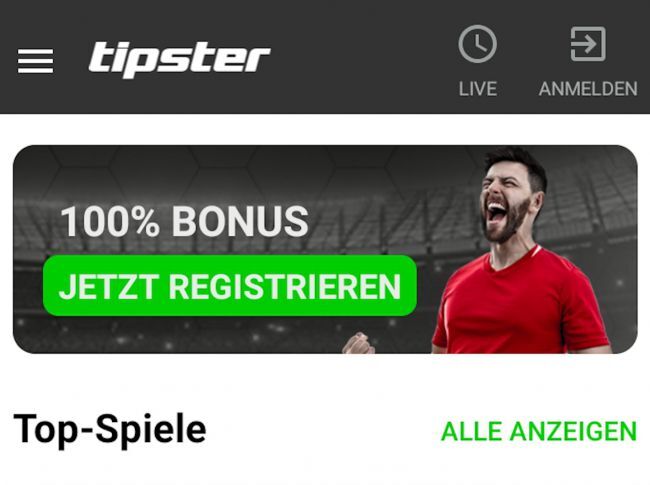The width and height of the screenshot is (650, 485).
Task: Tap the ANMELDEN text label
Action: tap(588, 89)
